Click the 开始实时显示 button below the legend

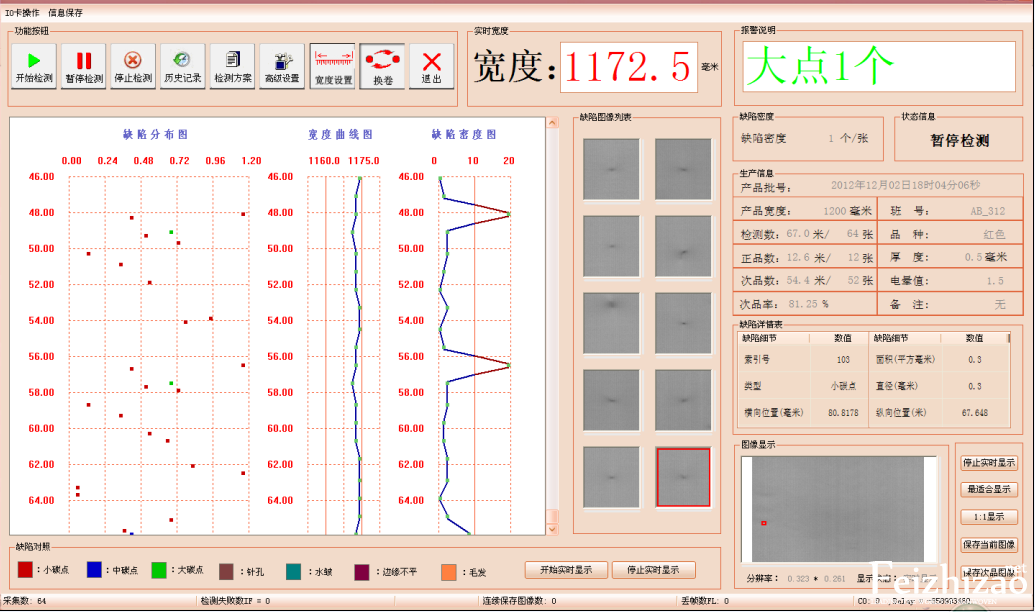click(566, 570)
